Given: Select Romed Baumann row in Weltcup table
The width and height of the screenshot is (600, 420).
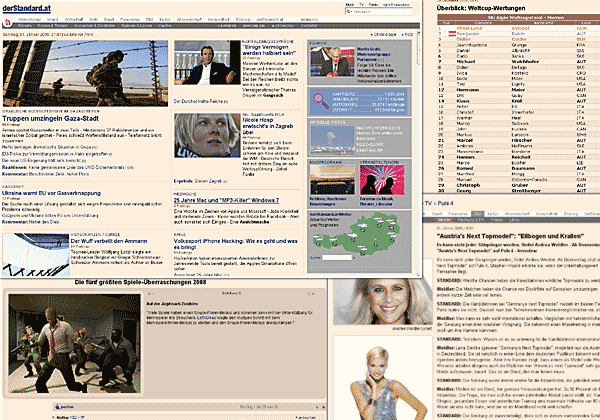Looking at the screenshot, I should pos(518,168).
